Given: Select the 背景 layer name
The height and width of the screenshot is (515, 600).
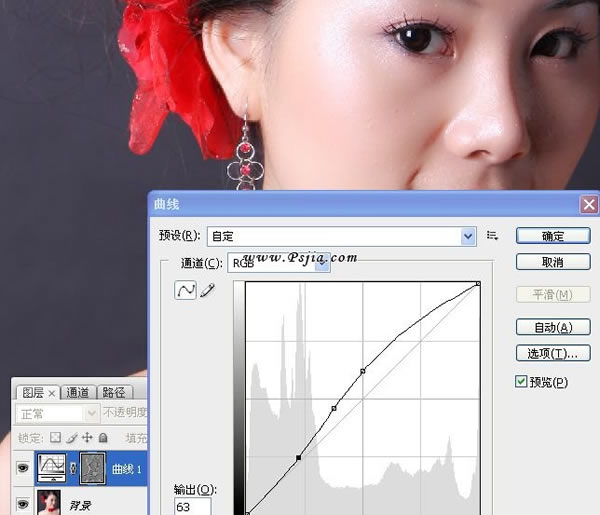Looking at the screenshot, I should tap(80, 505).
